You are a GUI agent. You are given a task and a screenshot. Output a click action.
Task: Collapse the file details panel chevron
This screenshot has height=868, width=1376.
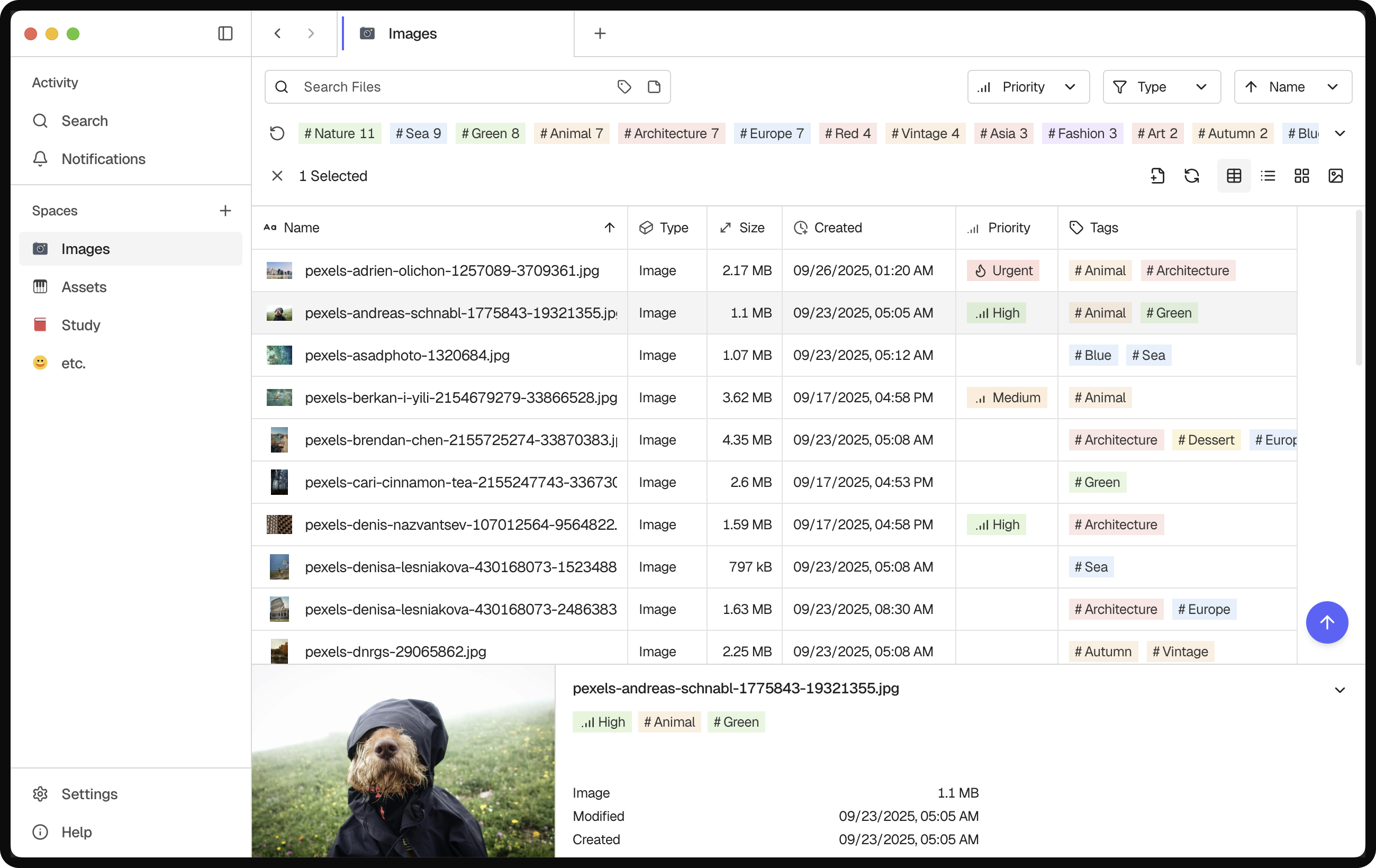tap(1339, 689)
